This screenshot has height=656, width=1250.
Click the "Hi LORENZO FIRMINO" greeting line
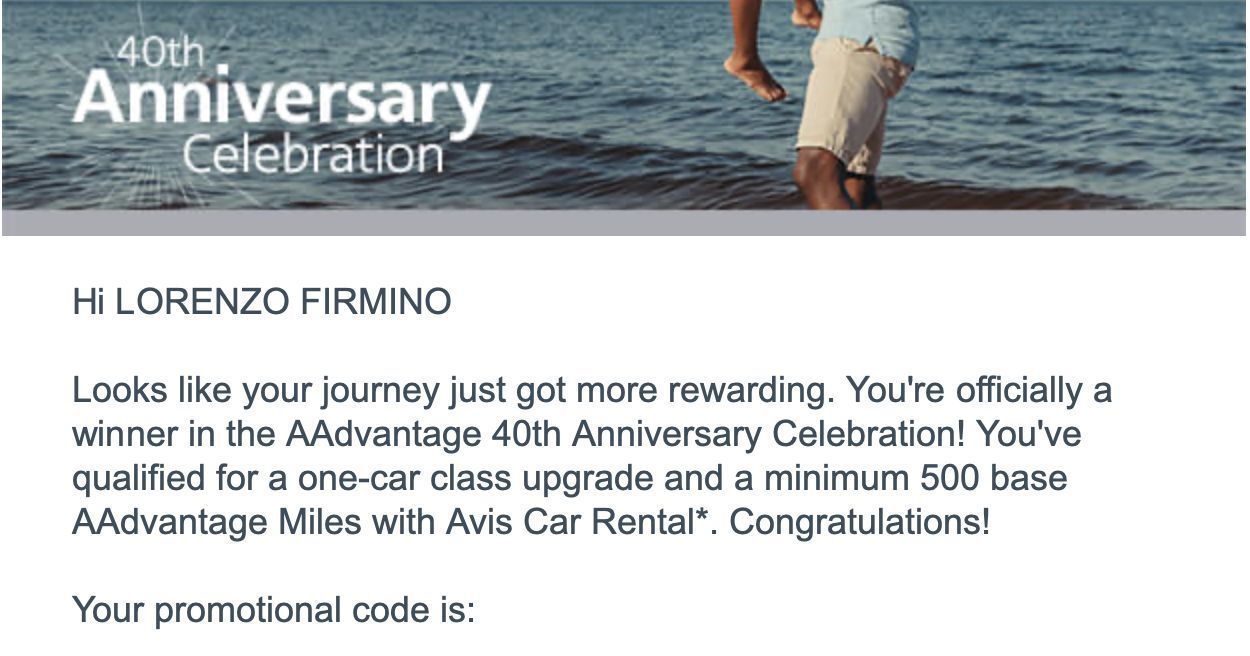[x=262, y=302]
